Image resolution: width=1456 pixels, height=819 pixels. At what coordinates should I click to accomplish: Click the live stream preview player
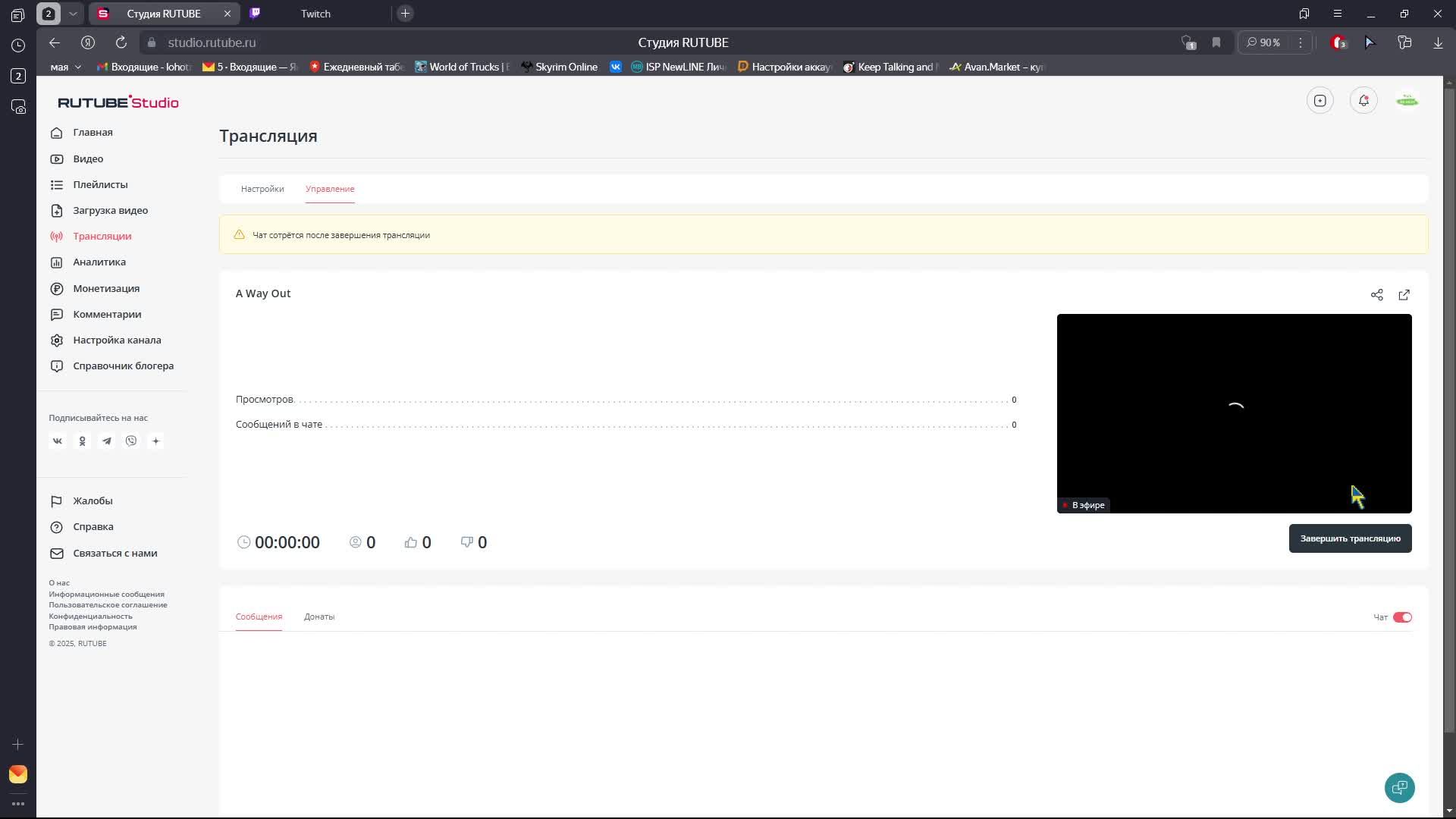(x=1234, y=413)
